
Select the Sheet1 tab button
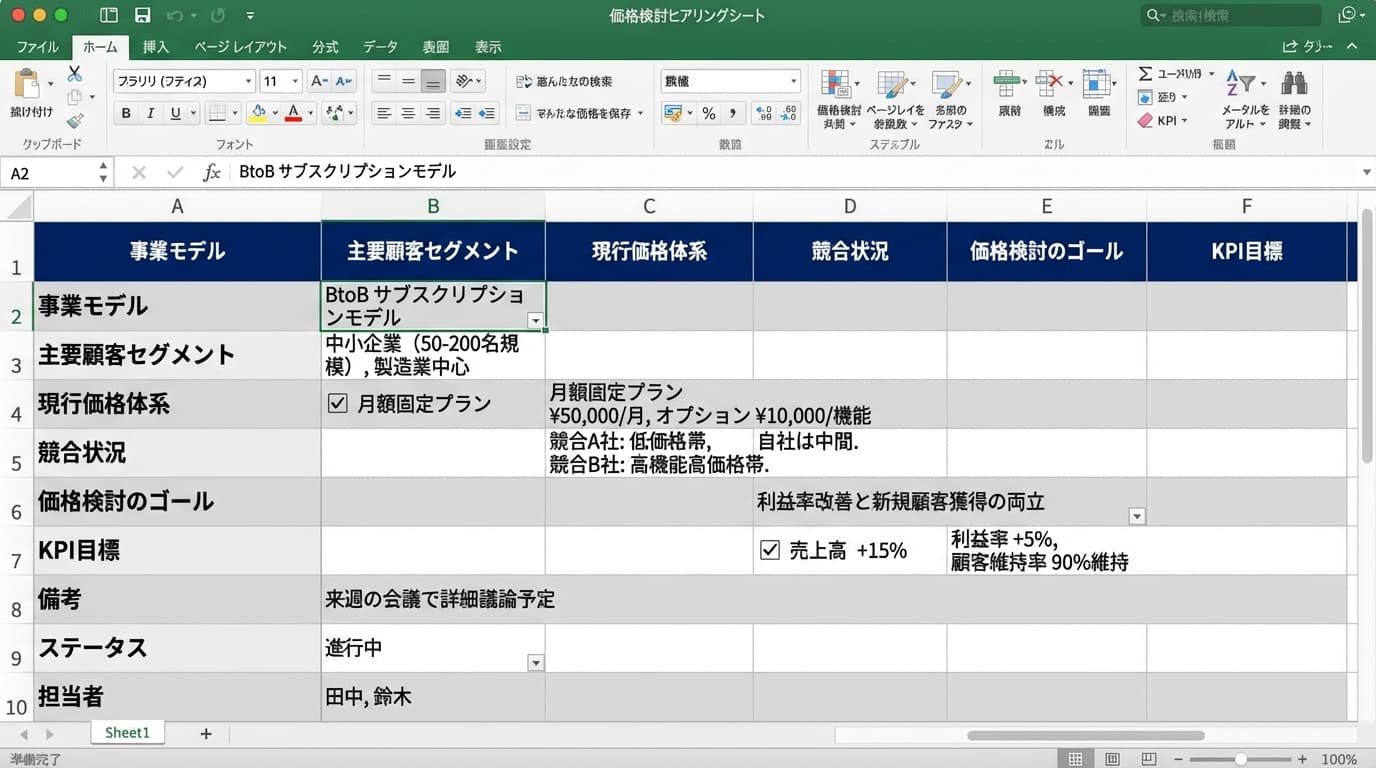[127, 733]
